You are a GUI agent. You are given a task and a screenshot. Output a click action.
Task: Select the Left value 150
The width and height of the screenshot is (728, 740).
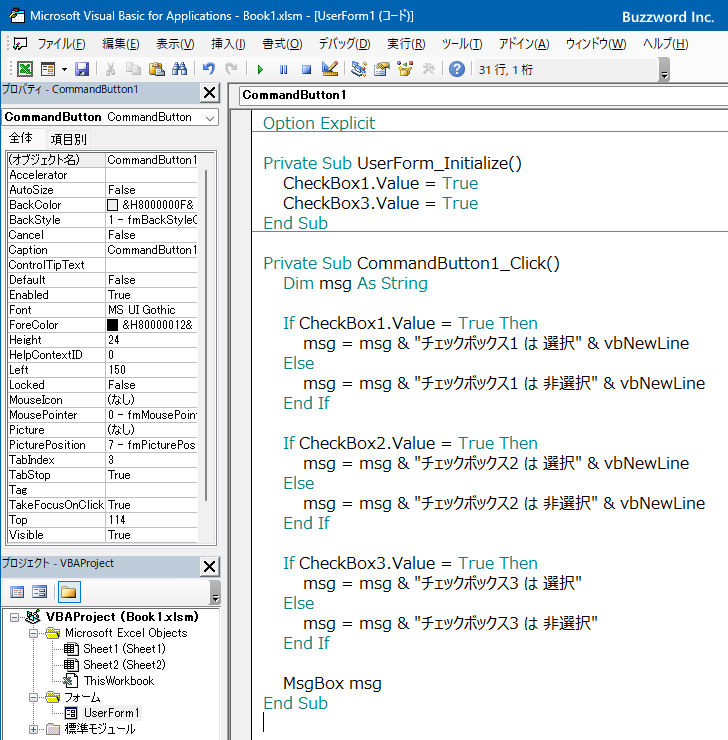click(151, 370)
